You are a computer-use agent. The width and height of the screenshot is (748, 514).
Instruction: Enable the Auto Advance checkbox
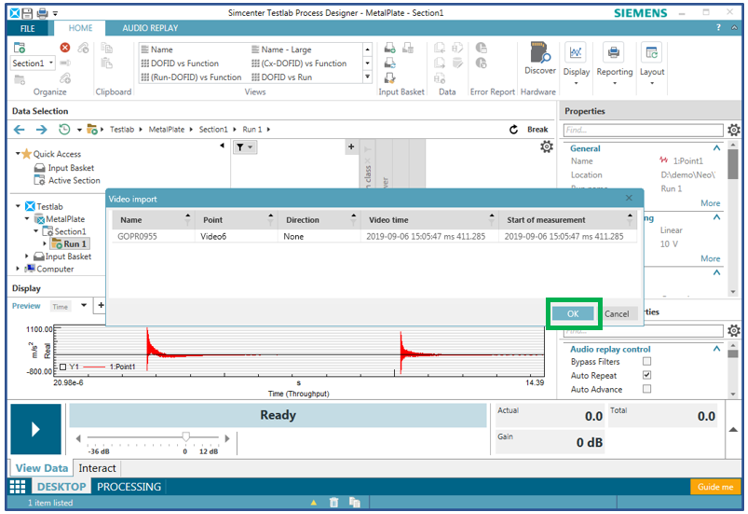click(x=647, y=390)
